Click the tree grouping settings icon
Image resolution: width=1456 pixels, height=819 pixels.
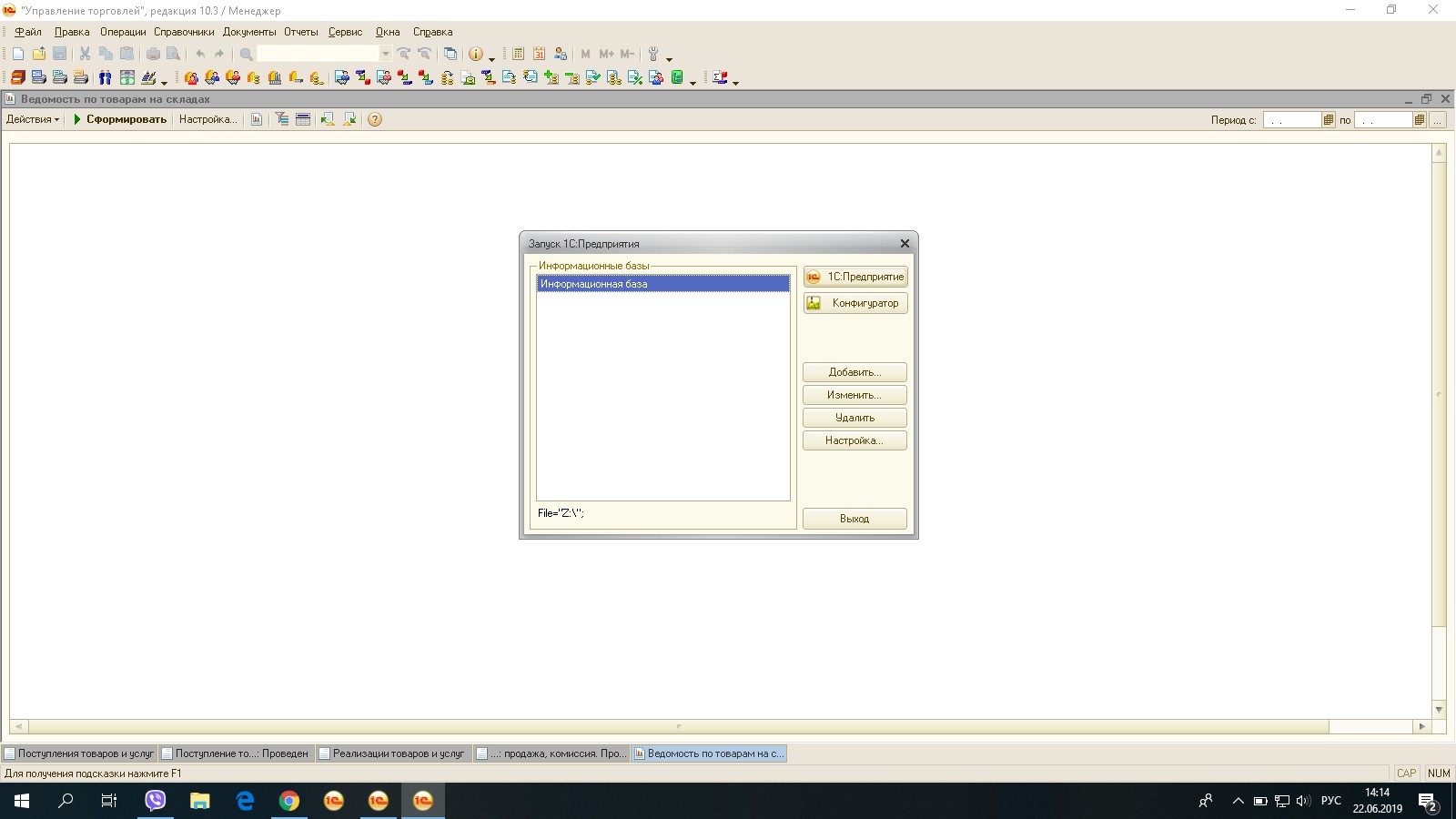tap(282, 119)
